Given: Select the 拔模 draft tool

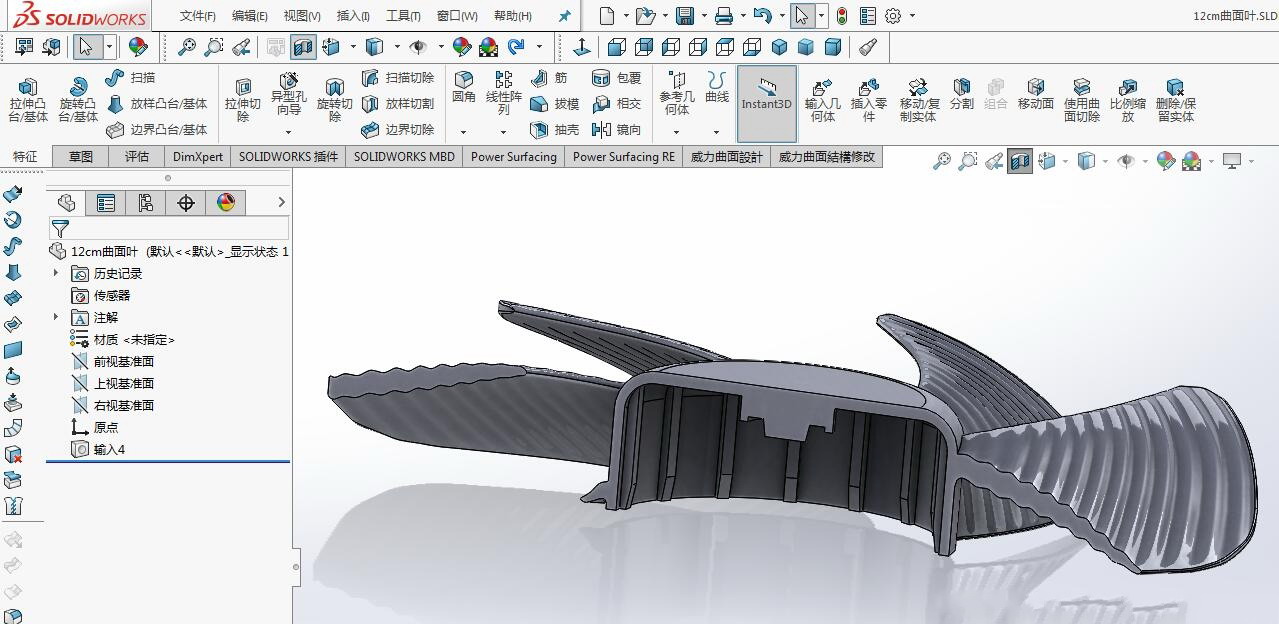Looking at the screenshot, I should coord(554,104).
